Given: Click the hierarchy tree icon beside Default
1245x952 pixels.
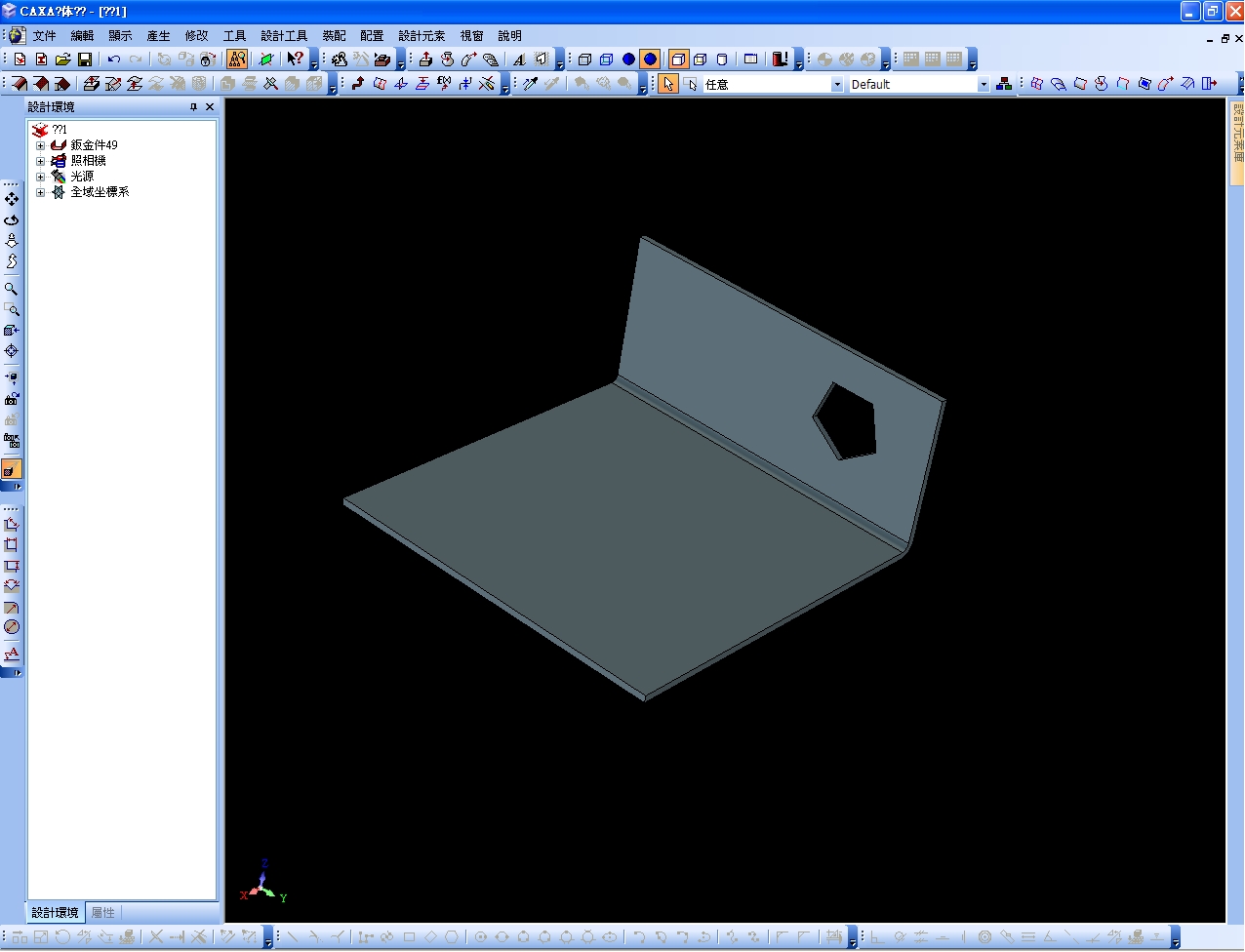Looking at the screenshot, I should pyautogui.click(x=1004, y=84).
